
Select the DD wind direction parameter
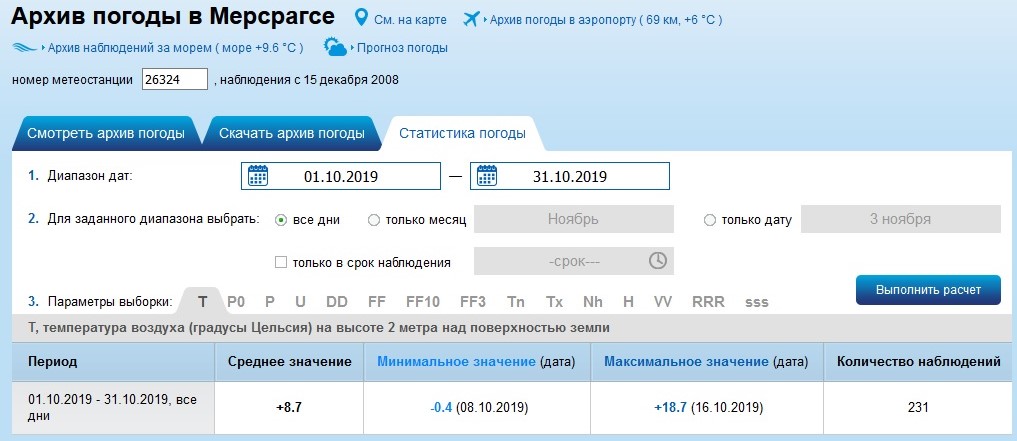coord(337,302)
